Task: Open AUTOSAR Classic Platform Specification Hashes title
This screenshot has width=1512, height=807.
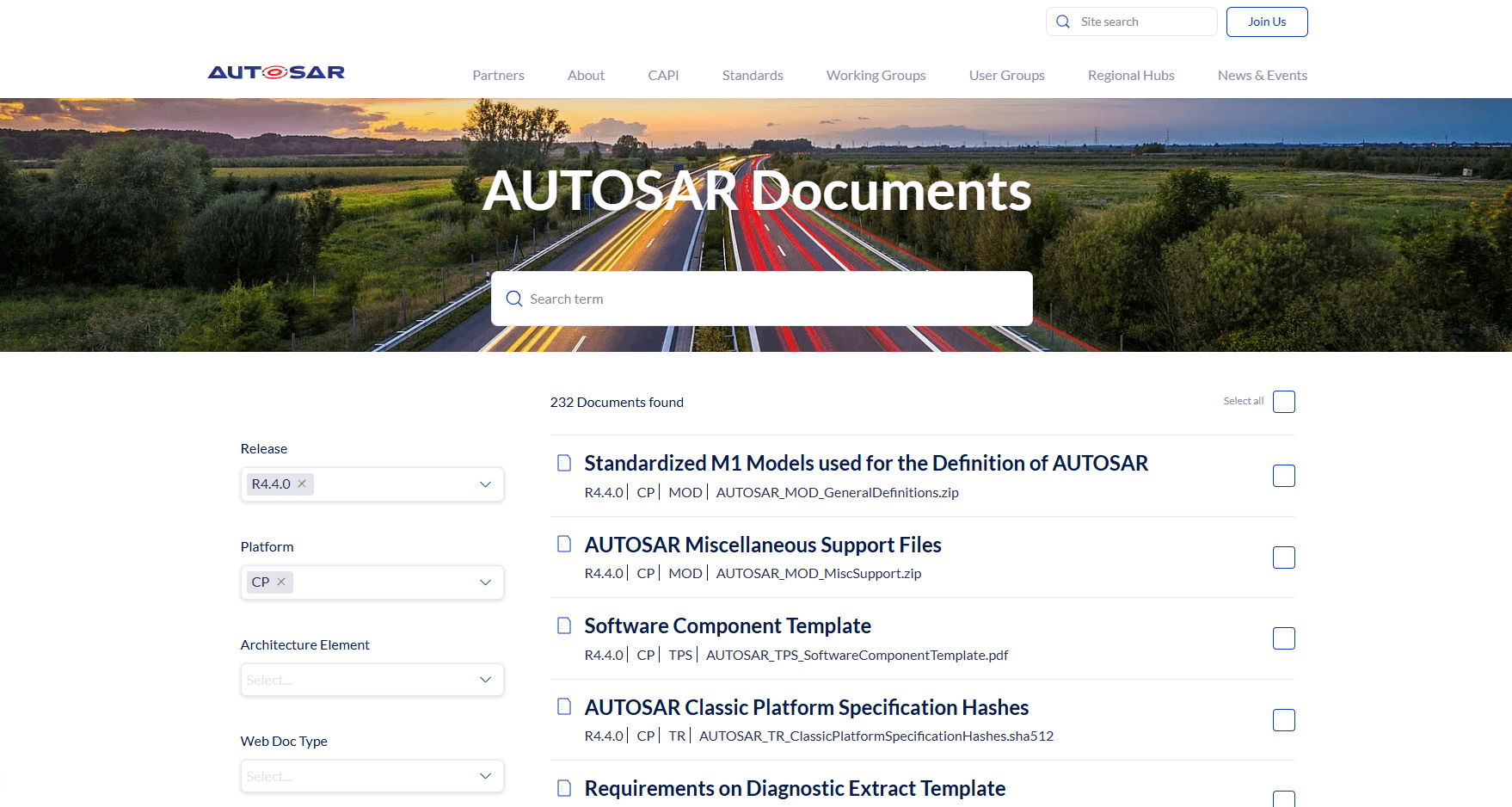Action: coord(807,707)
